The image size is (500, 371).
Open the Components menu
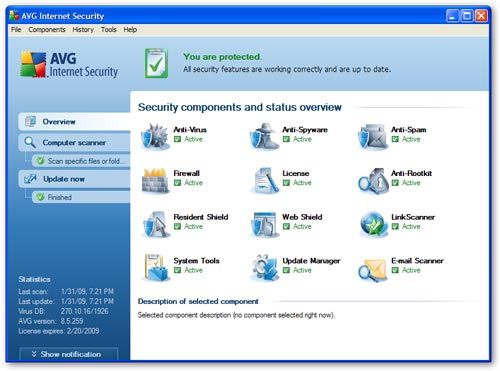47,30
